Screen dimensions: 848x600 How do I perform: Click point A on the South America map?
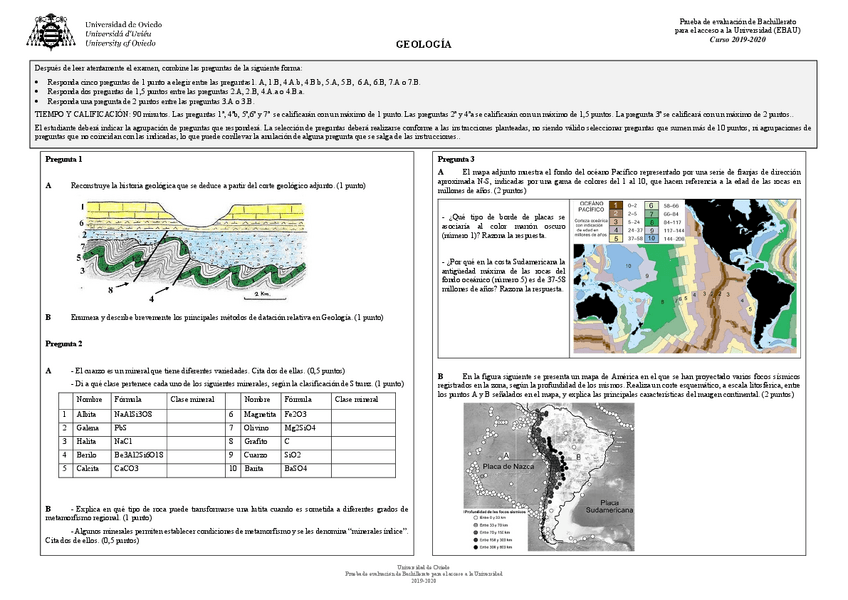coord(508,454)
